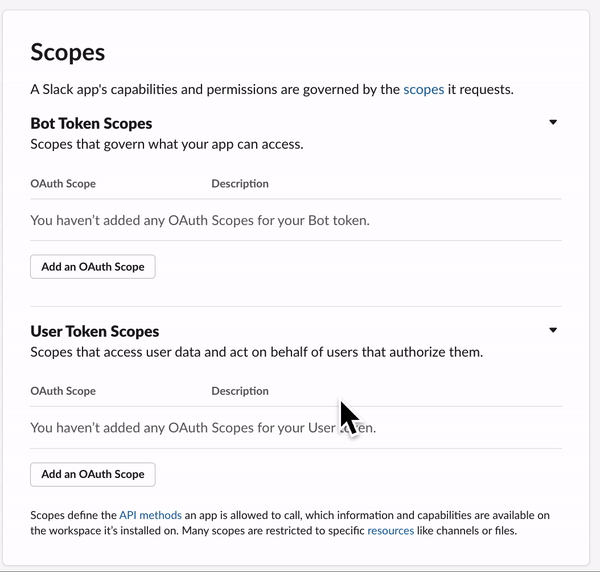This screenshot has height=572, width=600.
Task: Click the Description column header under Bot Token
Action: (x=240, y=184)
